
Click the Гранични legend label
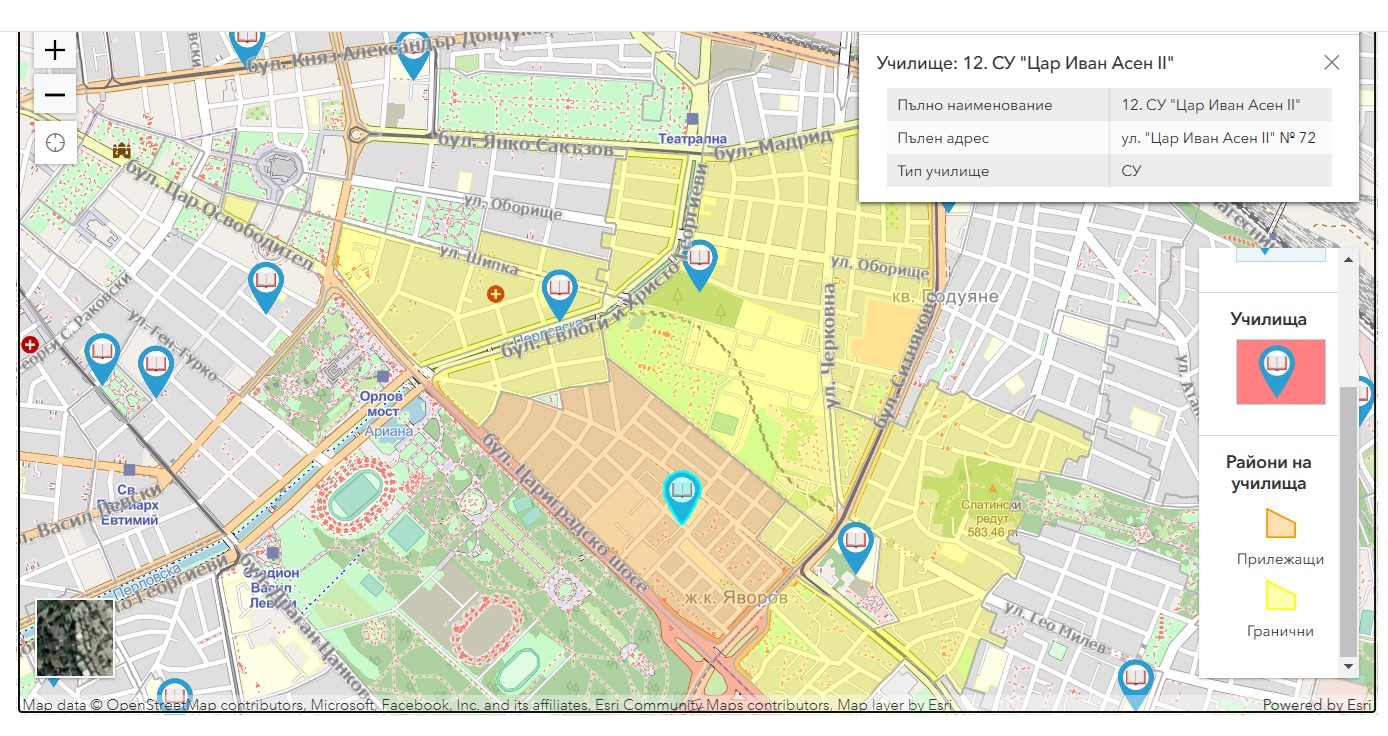pos(1280,631)
